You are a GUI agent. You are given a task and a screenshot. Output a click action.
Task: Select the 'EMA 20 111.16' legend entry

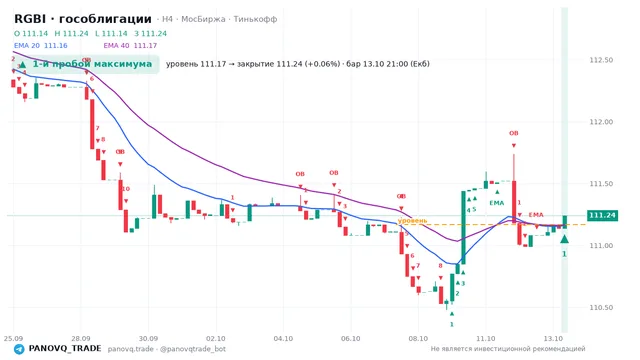40,46
